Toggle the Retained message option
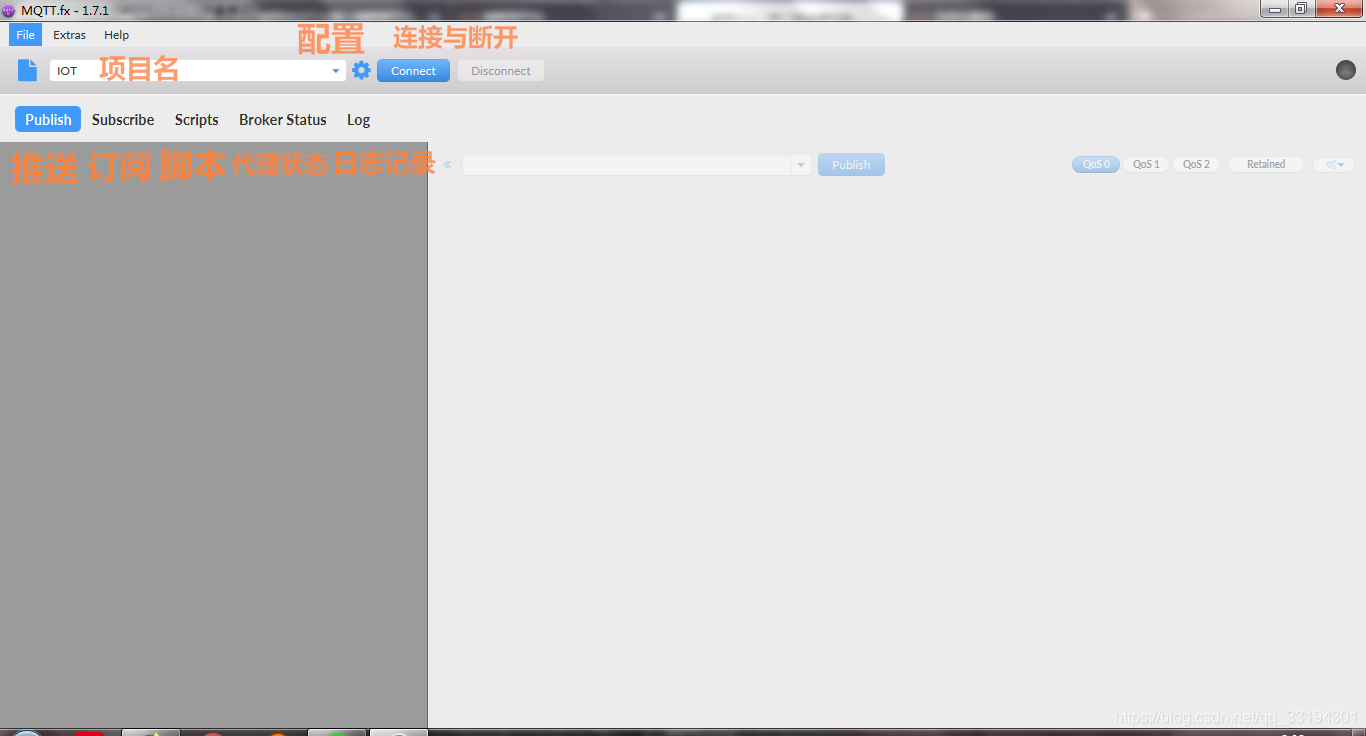The width and height of the screenshot is (1366, 736). pos(1266,165)
